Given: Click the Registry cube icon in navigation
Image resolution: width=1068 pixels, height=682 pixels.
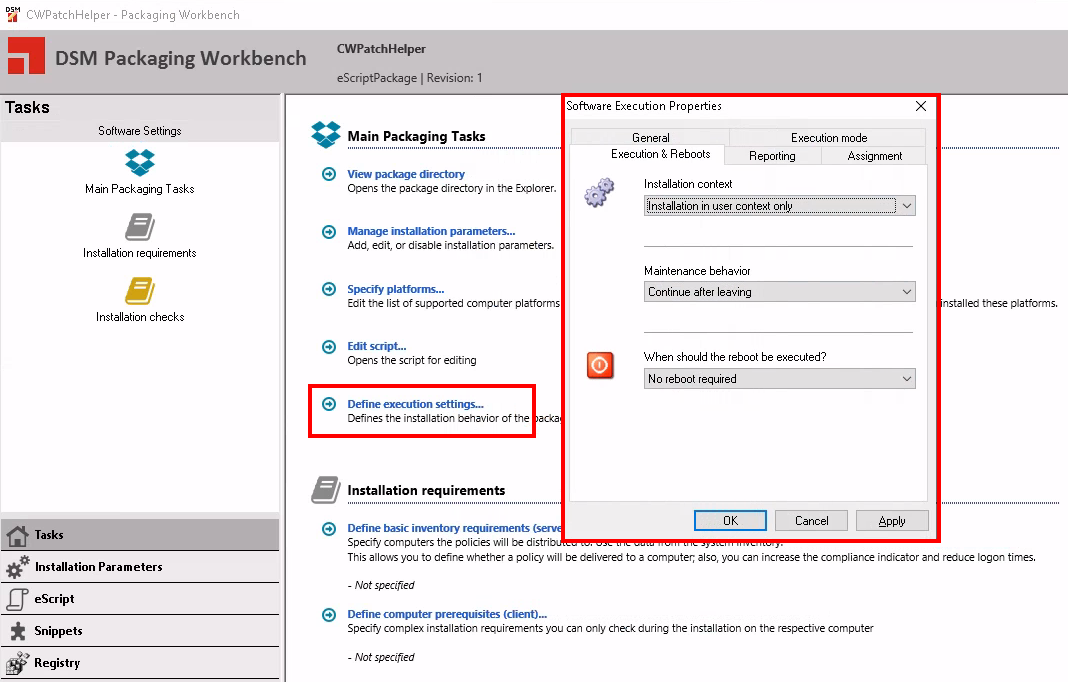Looking at the screenshot, I should click(x=17, y=663).
